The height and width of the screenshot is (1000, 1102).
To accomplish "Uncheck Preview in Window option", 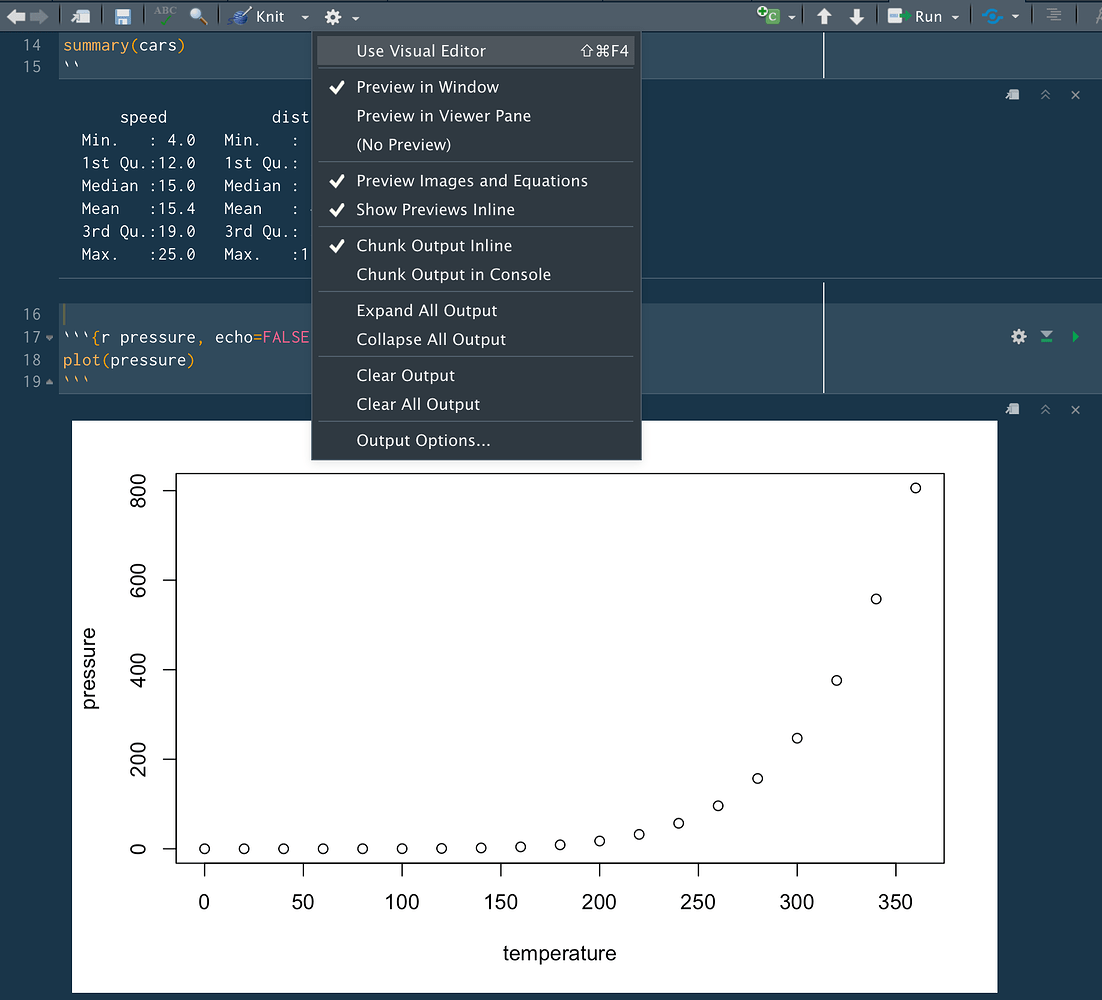I will point(427,87).
